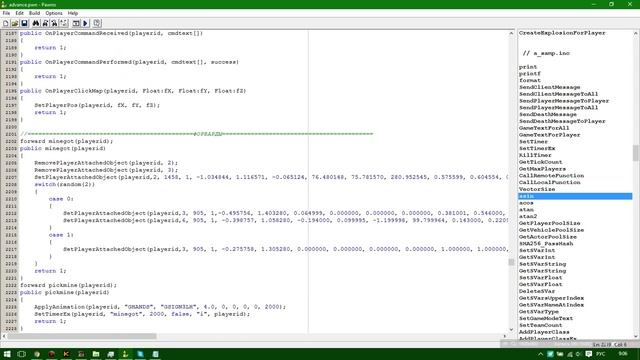Select GetMaxPlayers in the function list
The width and height of the screenshot is (640, 360).
pyautogui.click(x=542, y=169)
